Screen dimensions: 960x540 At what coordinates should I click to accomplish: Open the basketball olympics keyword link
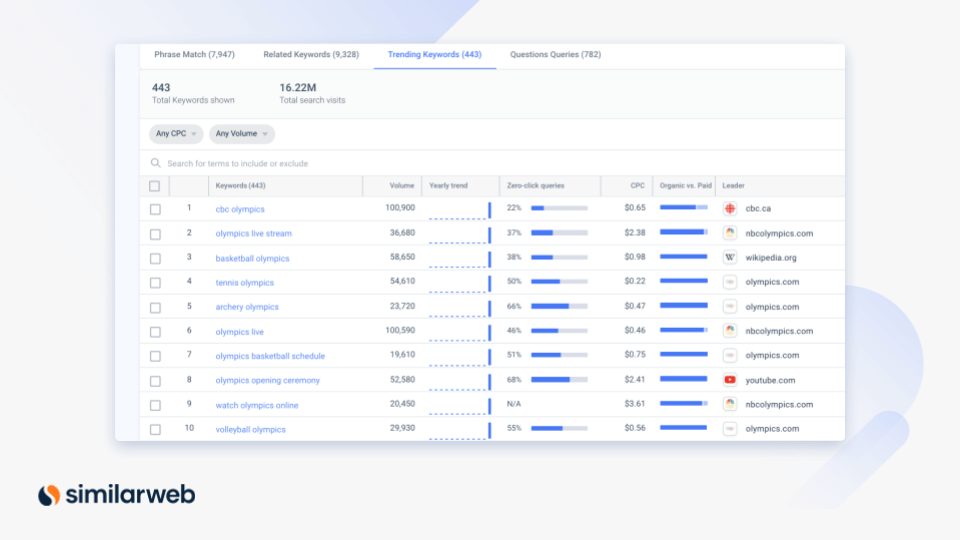tap(252, 258)
